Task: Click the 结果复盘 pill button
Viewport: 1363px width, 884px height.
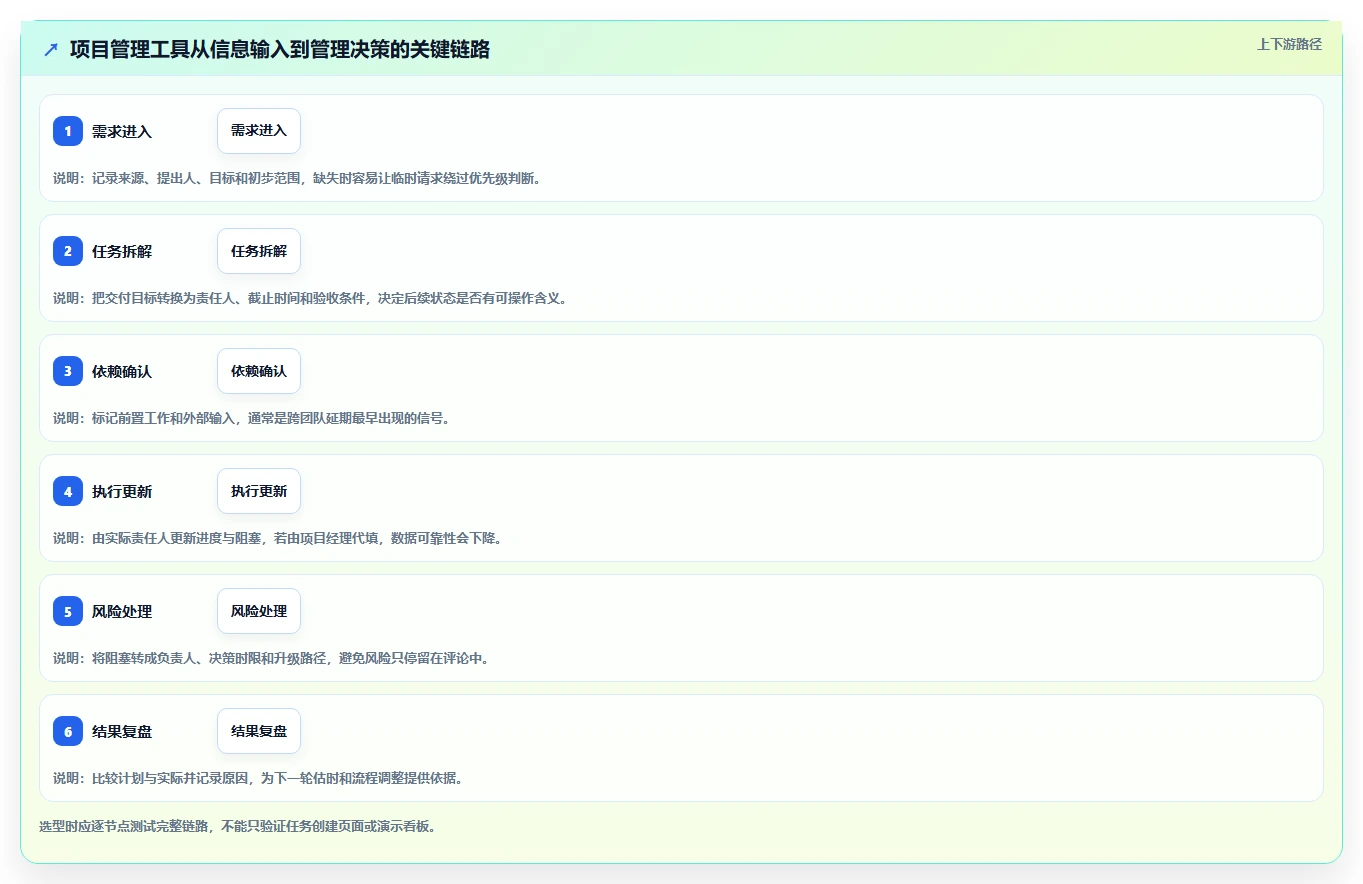Action: pos(259,731)
